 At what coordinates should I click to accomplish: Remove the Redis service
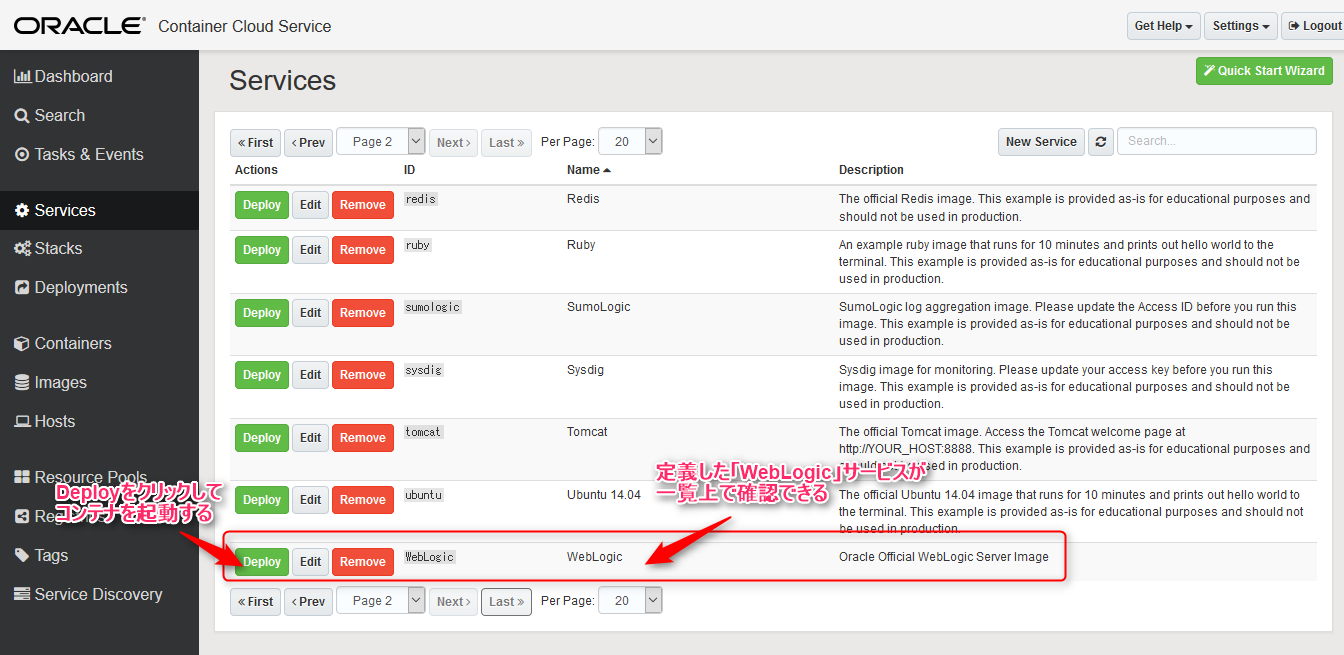[362, 205]
